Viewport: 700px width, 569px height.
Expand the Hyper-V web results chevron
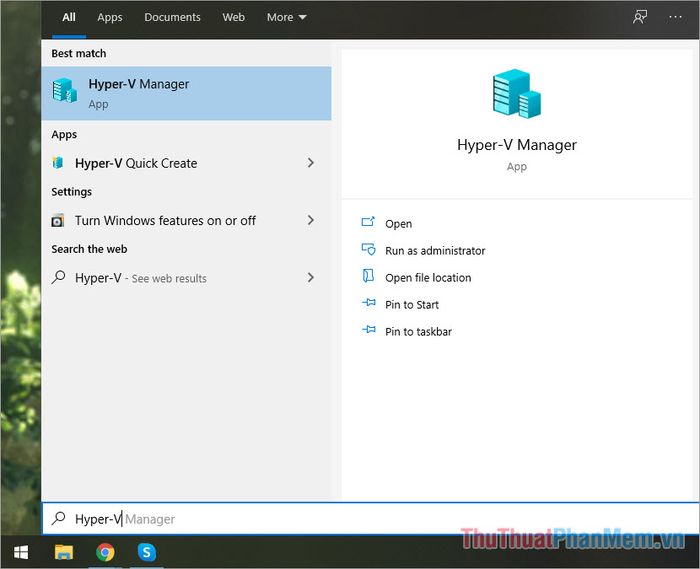pyautogui.click(x=311, y=278)
